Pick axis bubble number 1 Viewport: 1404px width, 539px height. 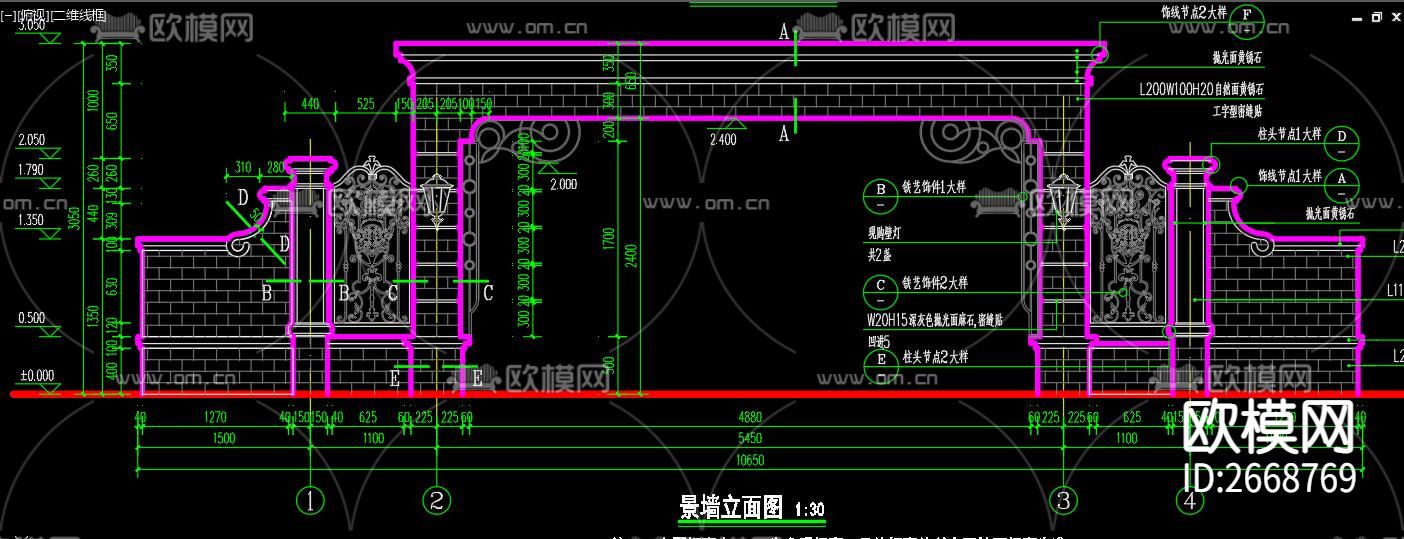pyautogui.click(x=310, y=499)
